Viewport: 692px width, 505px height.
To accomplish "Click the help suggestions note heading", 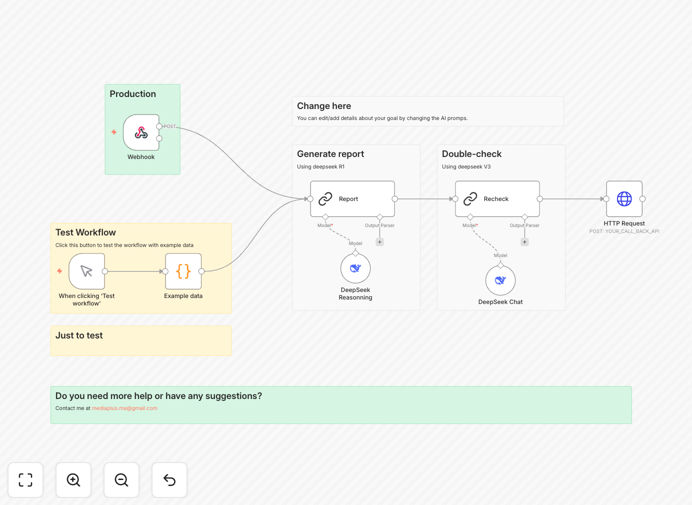I will pyautogui.click(x=159, y=396).
